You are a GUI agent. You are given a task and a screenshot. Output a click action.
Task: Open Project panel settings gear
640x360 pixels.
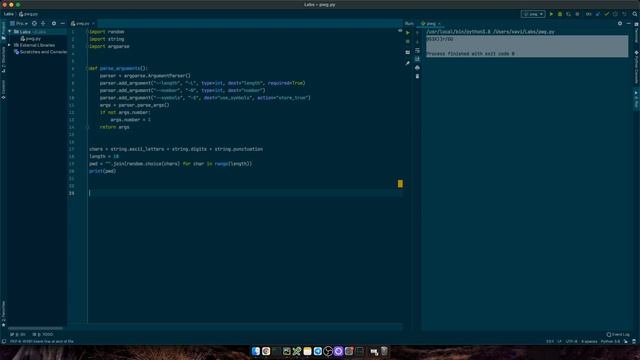click(54, 24)
